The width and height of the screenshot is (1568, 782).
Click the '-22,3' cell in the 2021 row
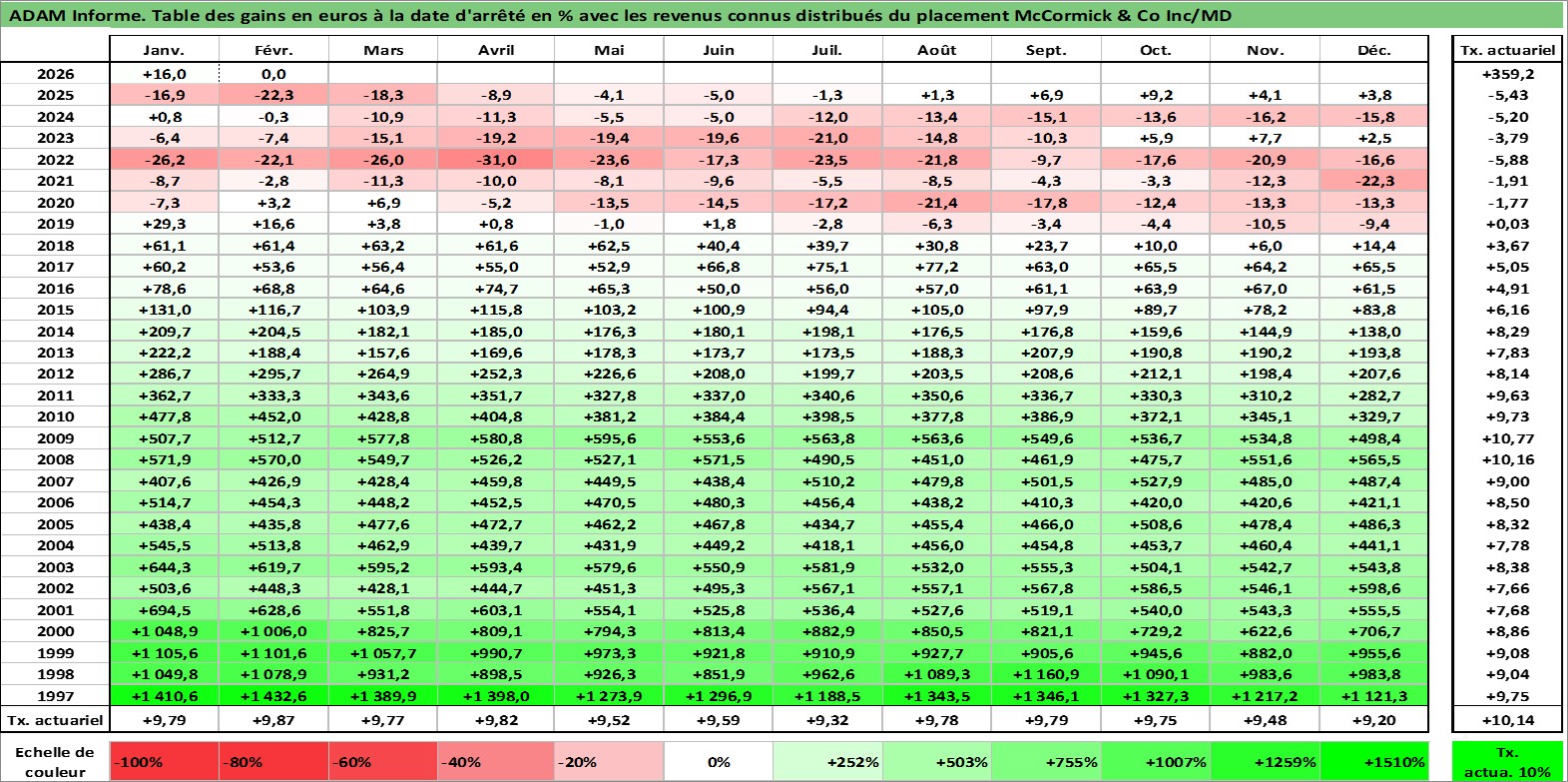tap(1373, 181)
